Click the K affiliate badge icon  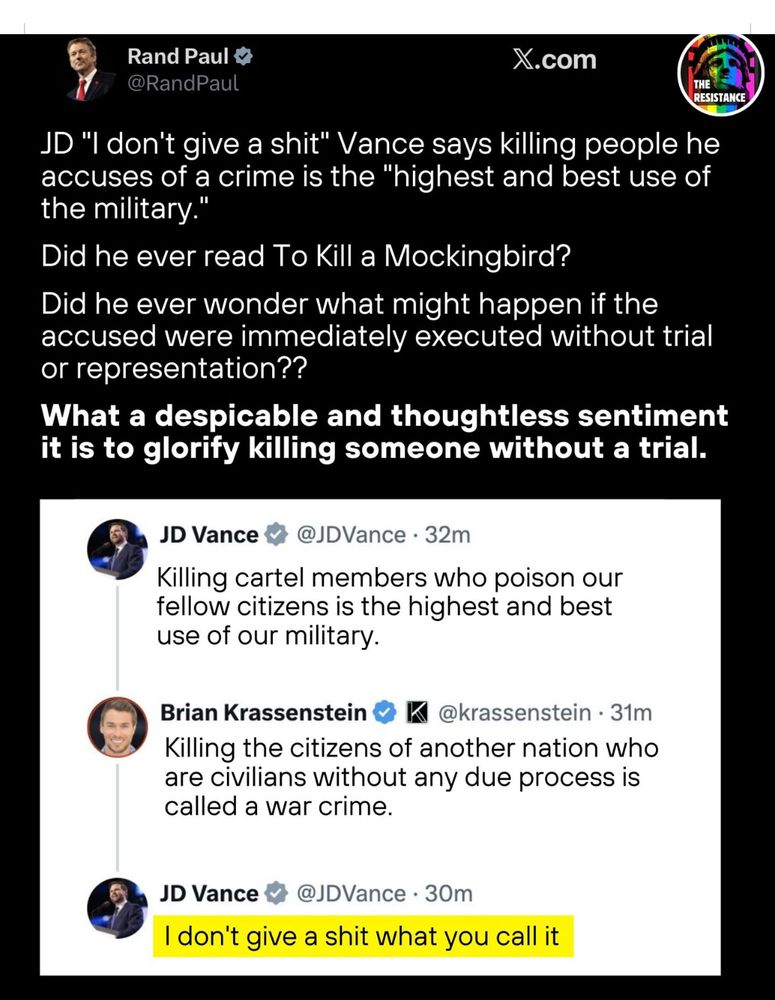tap(418, 712)
